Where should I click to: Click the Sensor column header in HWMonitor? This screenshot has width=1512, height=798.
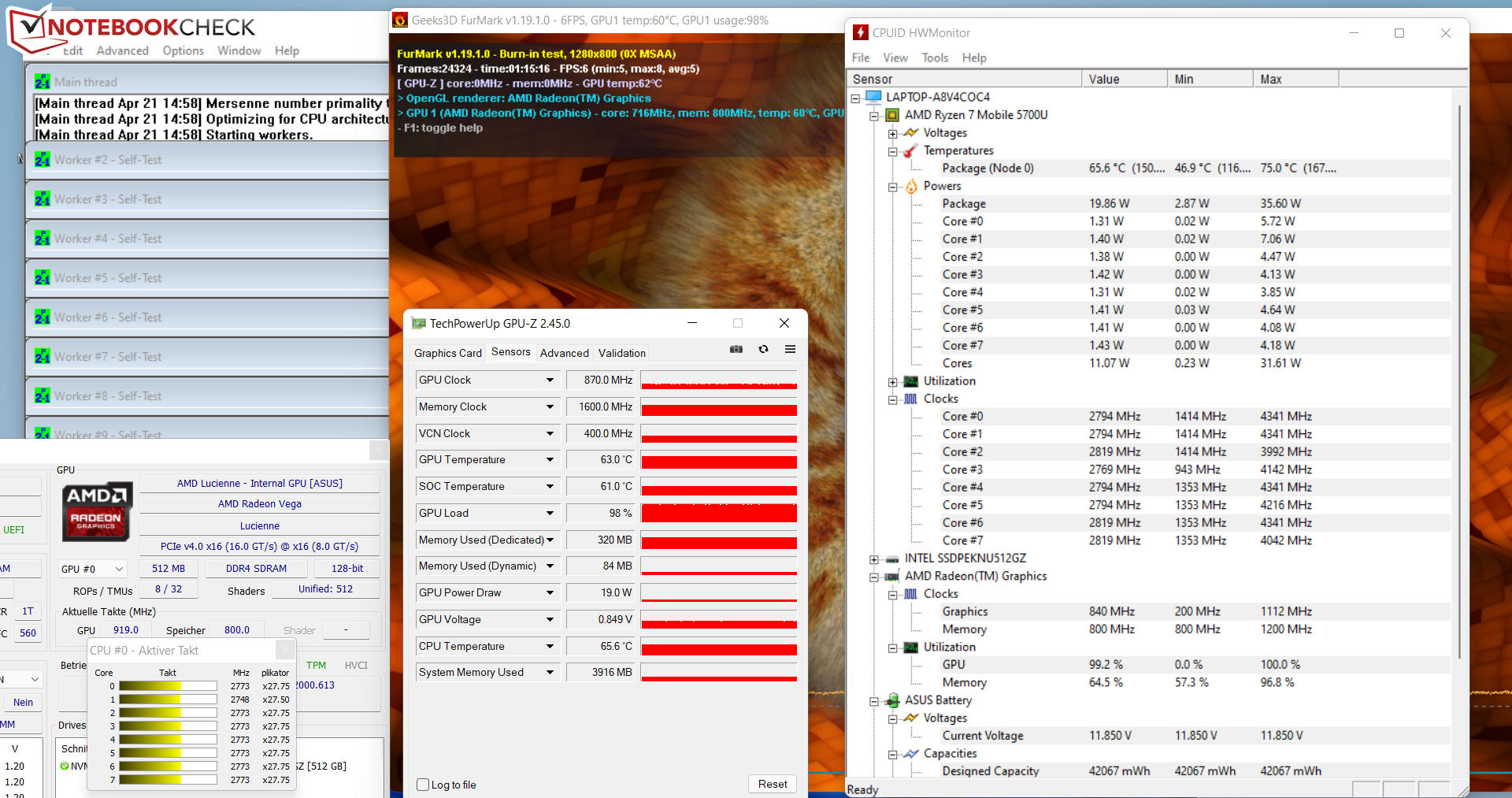point(964,79)
